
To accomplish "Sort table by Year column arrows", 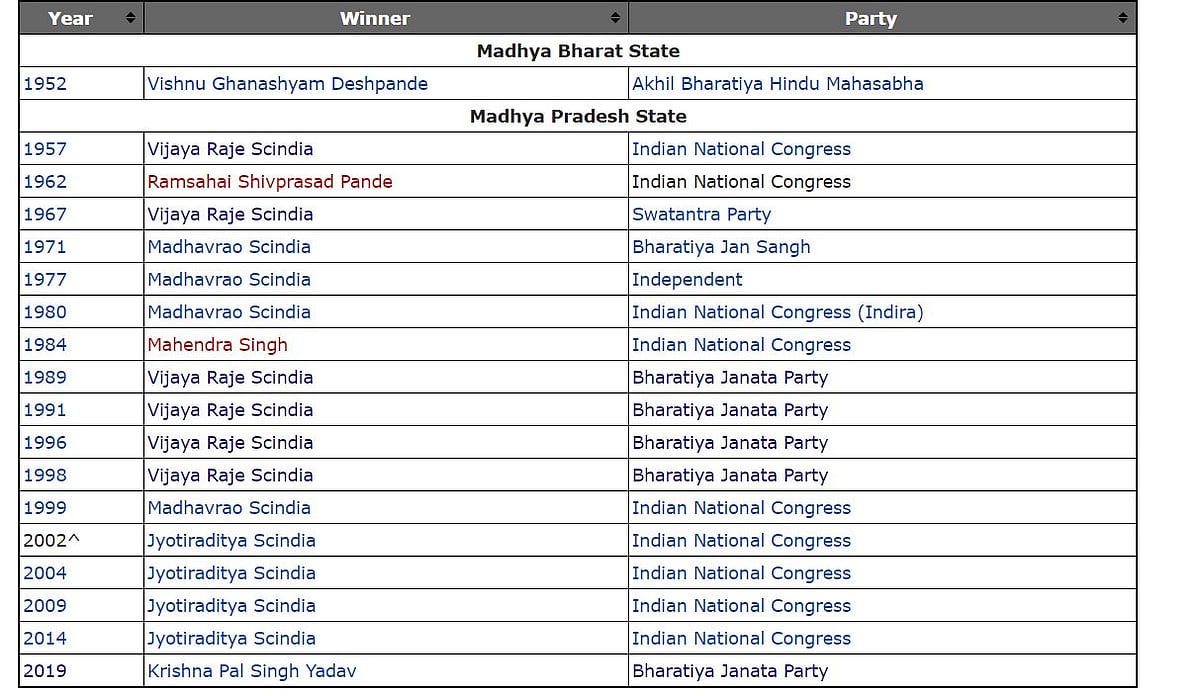I will tap(130, 18).
